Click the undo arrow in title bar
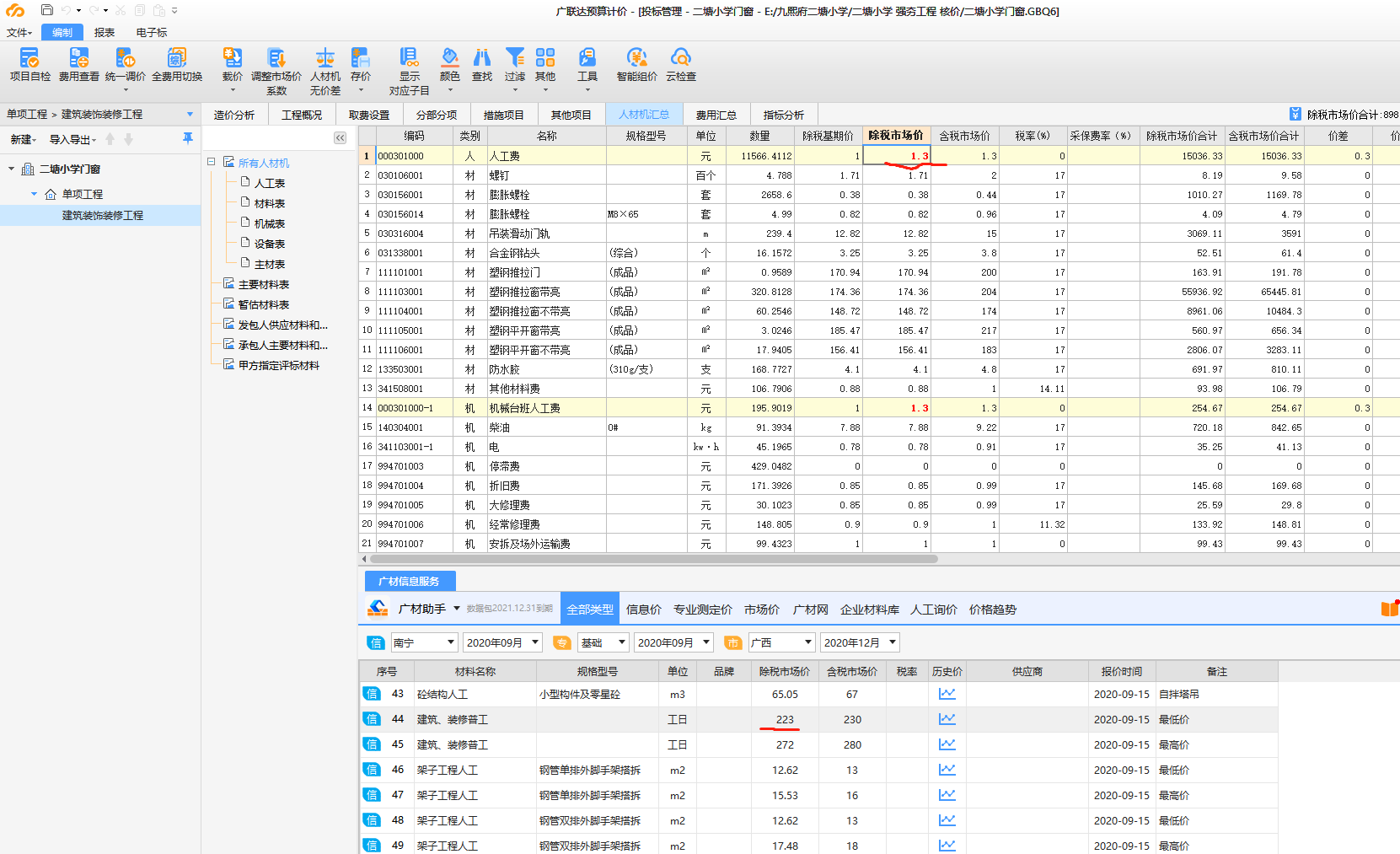This screenshot has height=854, width=1400. point(66,11)
